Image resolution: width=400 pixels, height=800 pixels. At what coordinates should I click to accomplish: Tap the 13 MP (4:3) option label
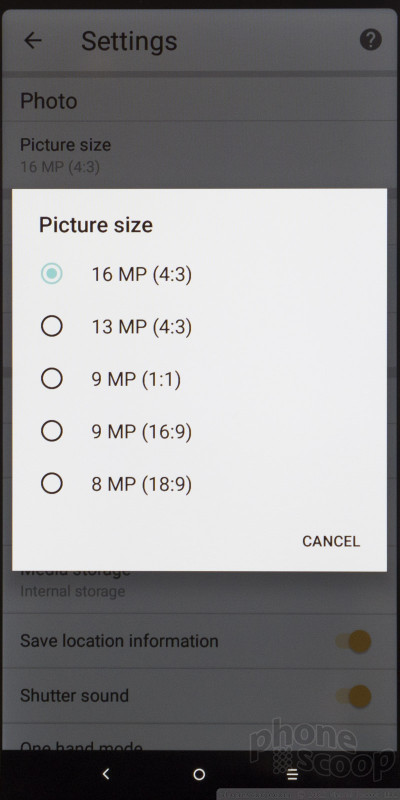pyautogui.click(x=142, y=327)
